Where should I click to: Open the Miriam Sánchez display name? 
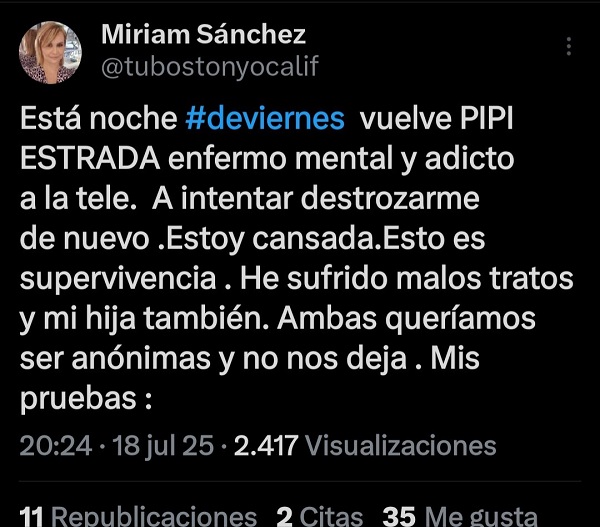pyautogui.click(x=203, y=34)
